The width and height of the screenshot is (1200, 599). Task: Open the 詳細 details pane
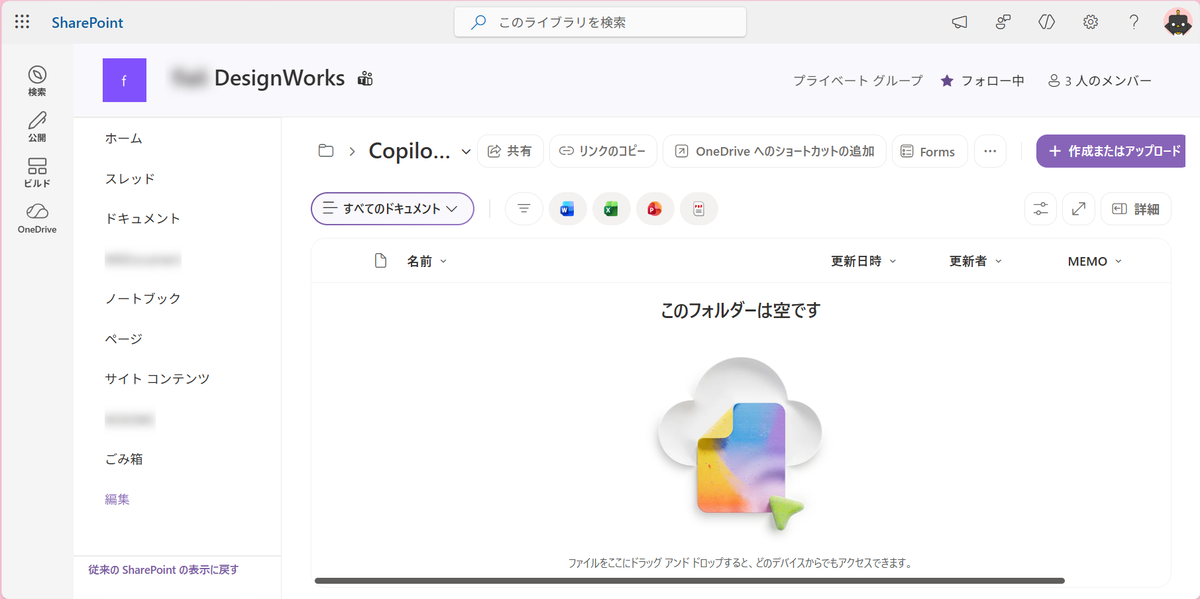1135,209
